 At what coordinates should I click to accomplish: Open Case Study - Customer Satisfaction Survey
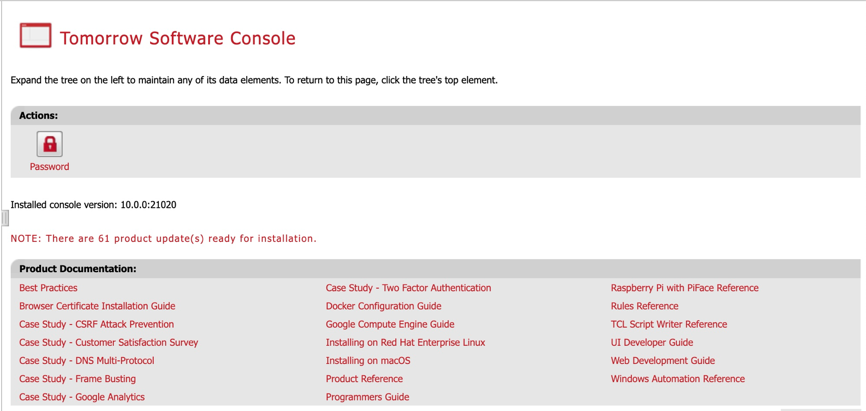[x=108, y=342]
